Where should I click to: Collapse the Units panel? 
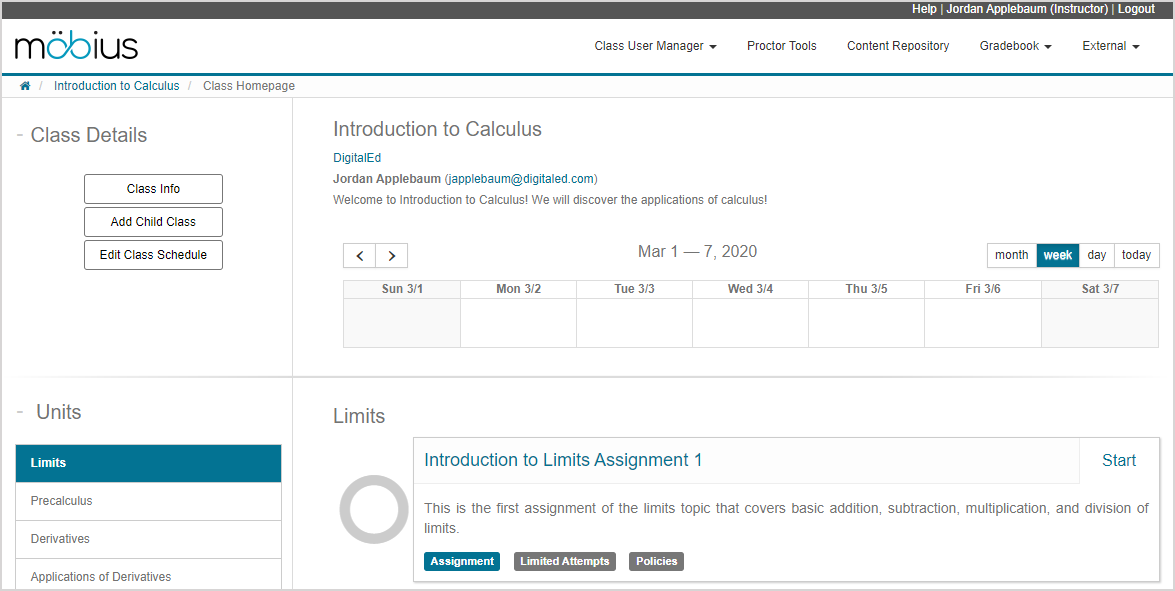click(19, 412)
